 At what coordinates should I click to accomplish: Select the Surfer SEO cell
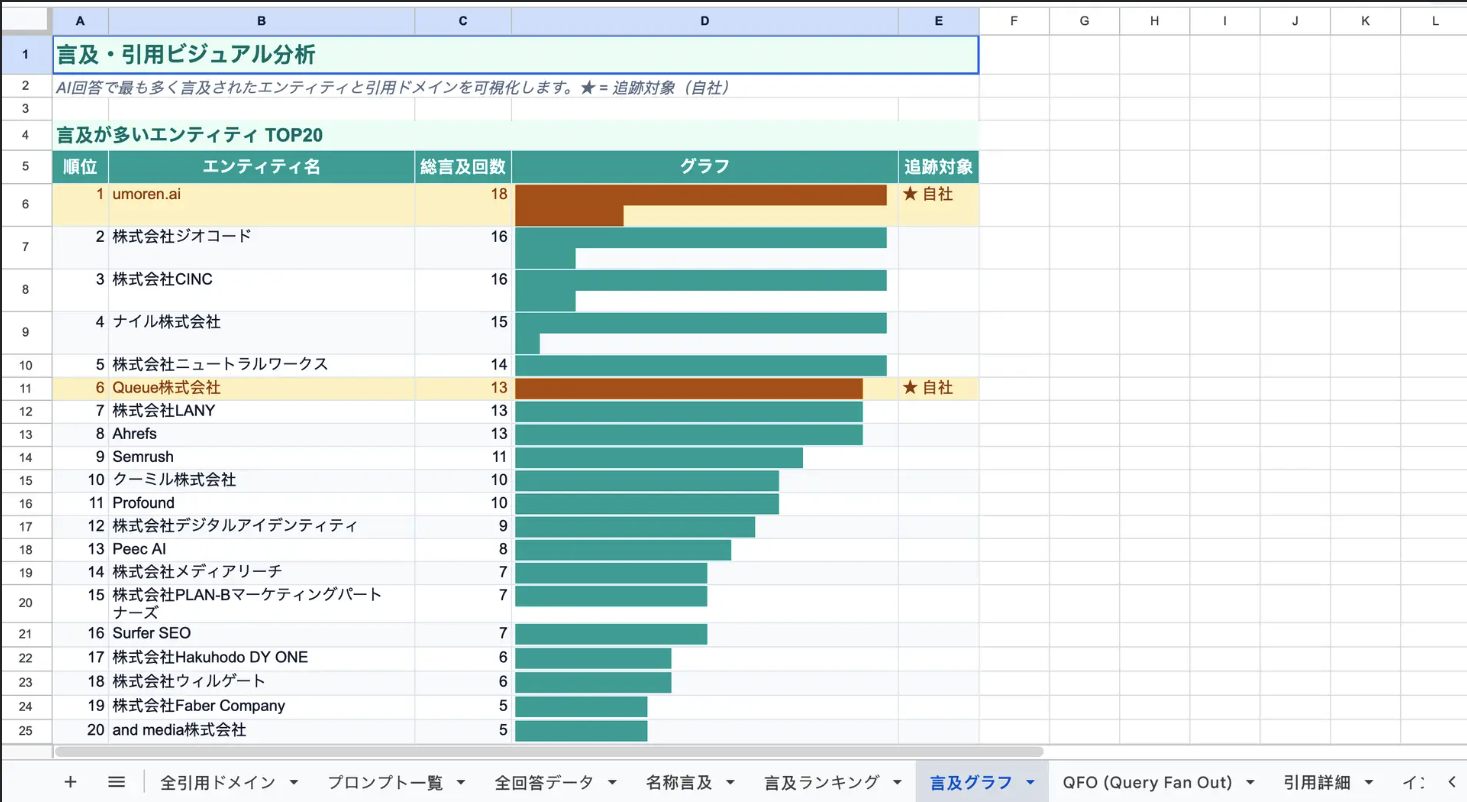point(262,634)
